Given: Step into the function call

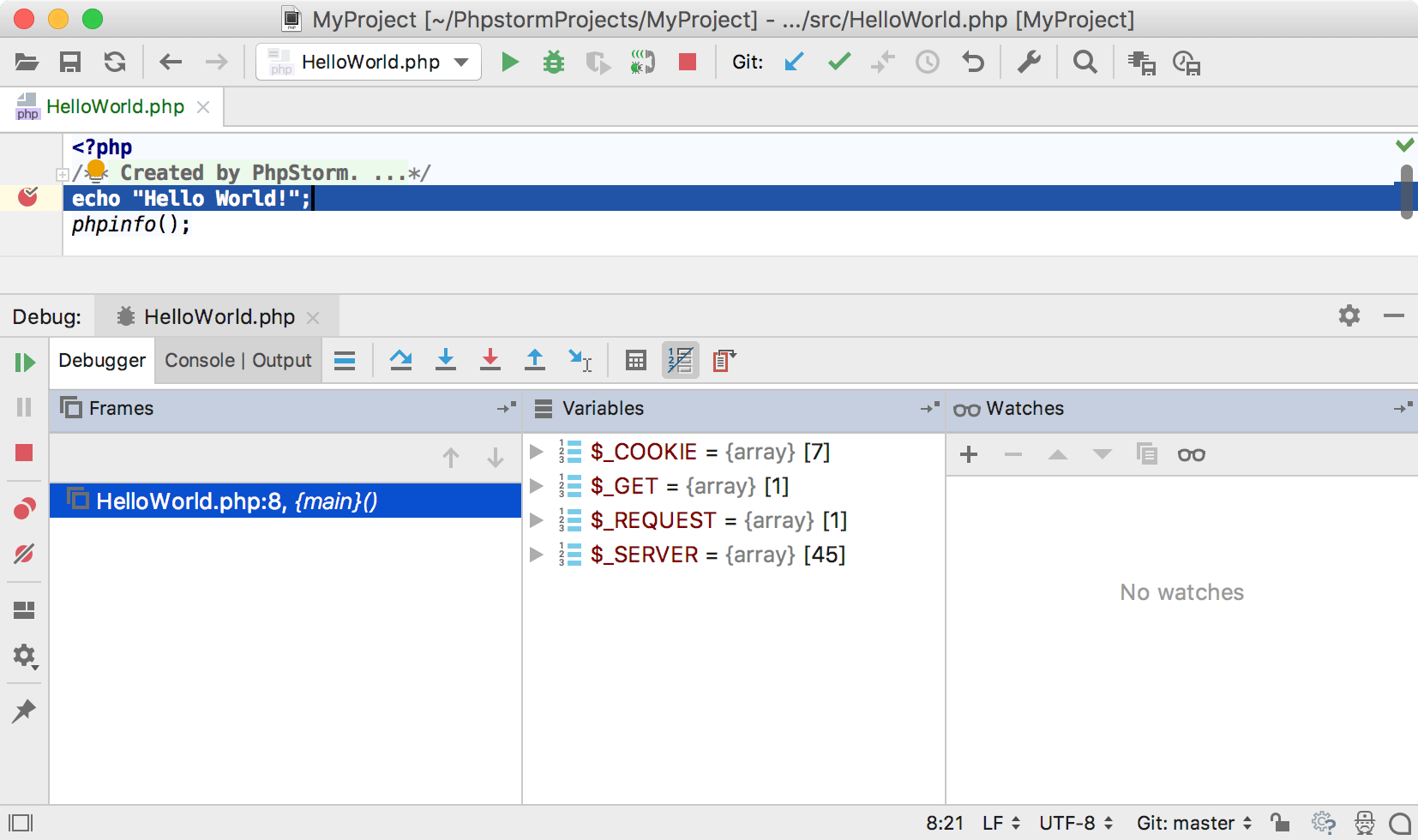Looking at the screenshot, I should click(445, 360).
